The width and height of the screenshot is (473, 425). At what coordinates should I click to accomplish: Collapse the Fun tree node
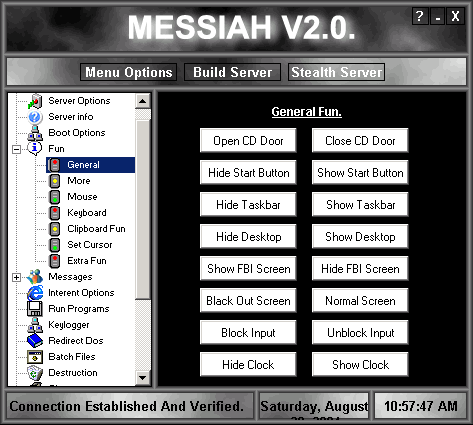[x=16, y=149]
